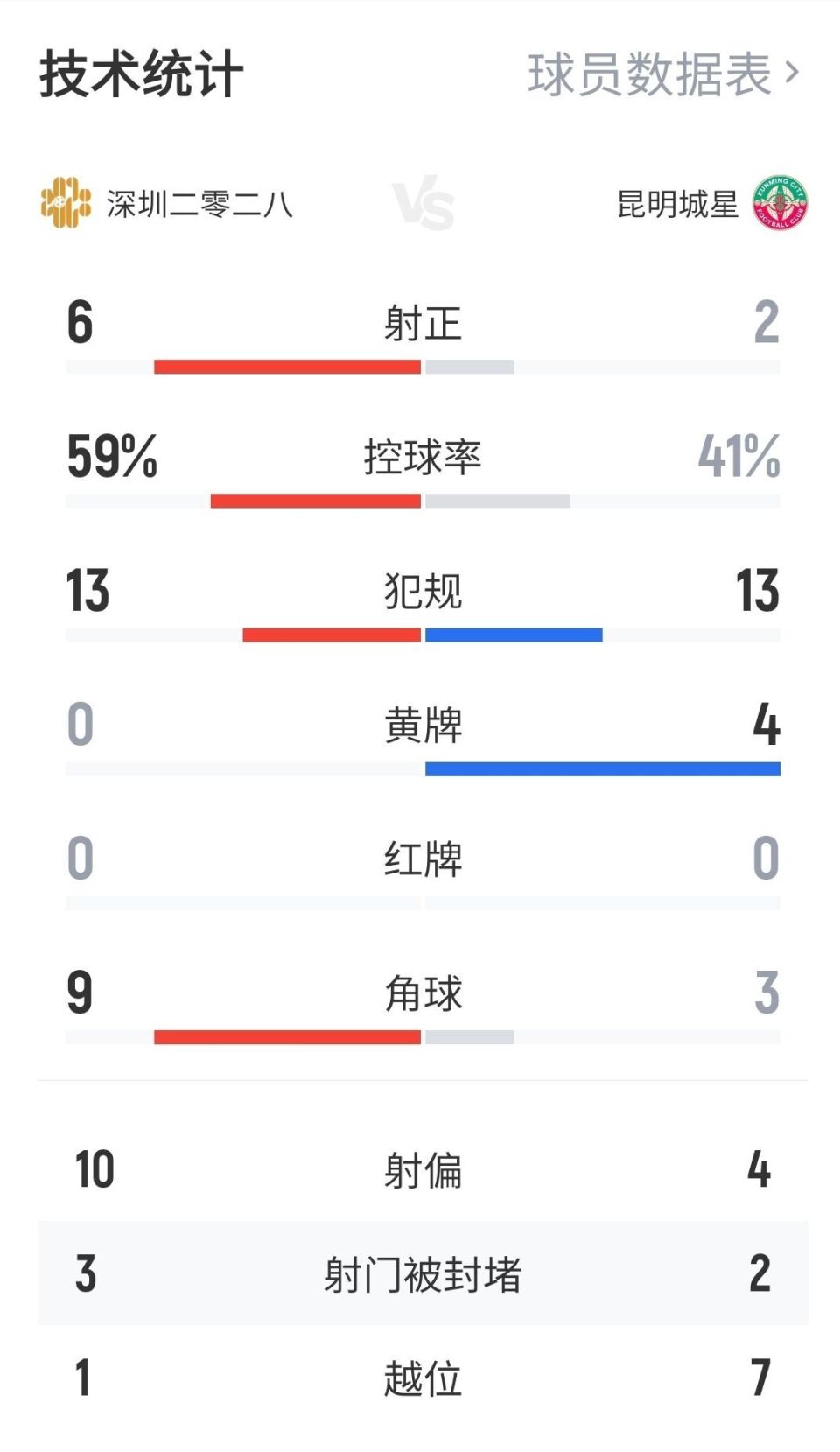Open the 昆明城星 team badge
Screen dimensions: 840x1452
point(780,203)
